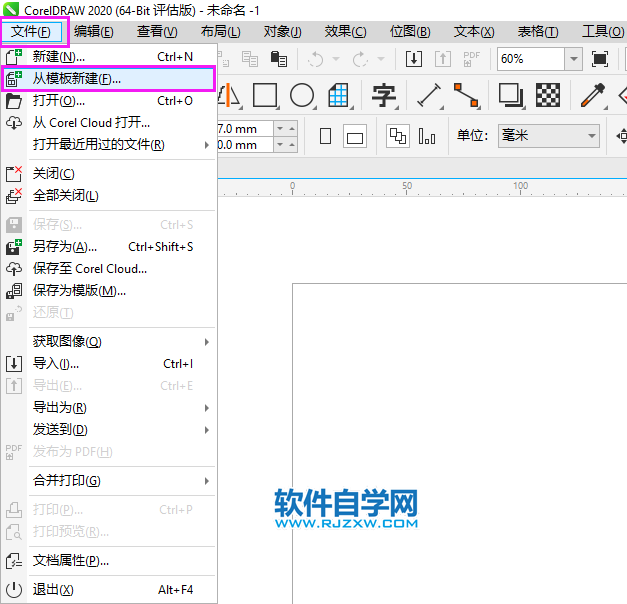Select the Transparency checkerboard tool
The width and height of the screenshot is (627, 604).
(548, 95)
